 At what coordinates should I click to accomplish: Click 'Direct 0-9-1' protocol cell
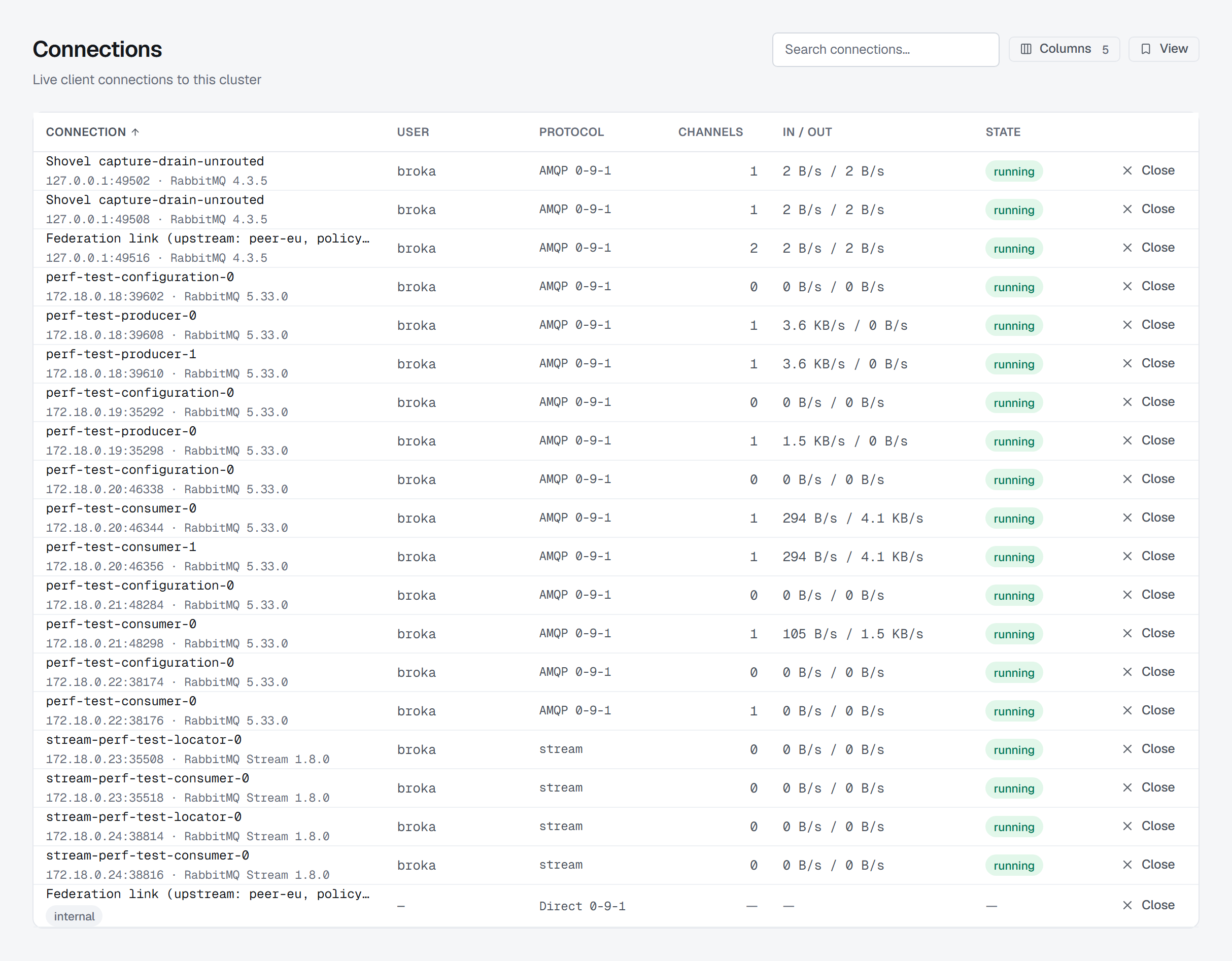click(582, 906)
